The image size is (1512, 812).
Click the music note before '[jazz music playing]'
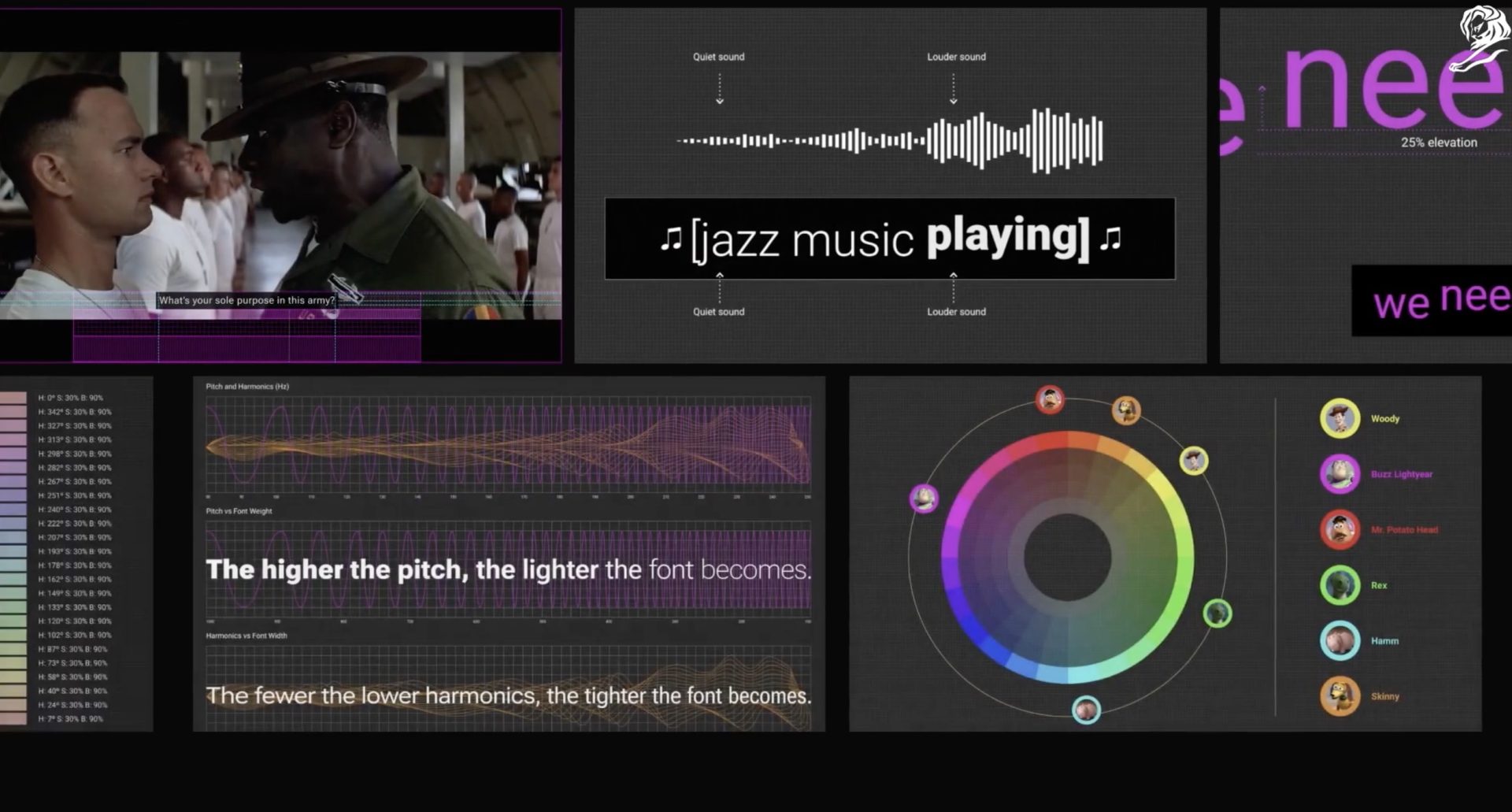[x=671, y=239]
